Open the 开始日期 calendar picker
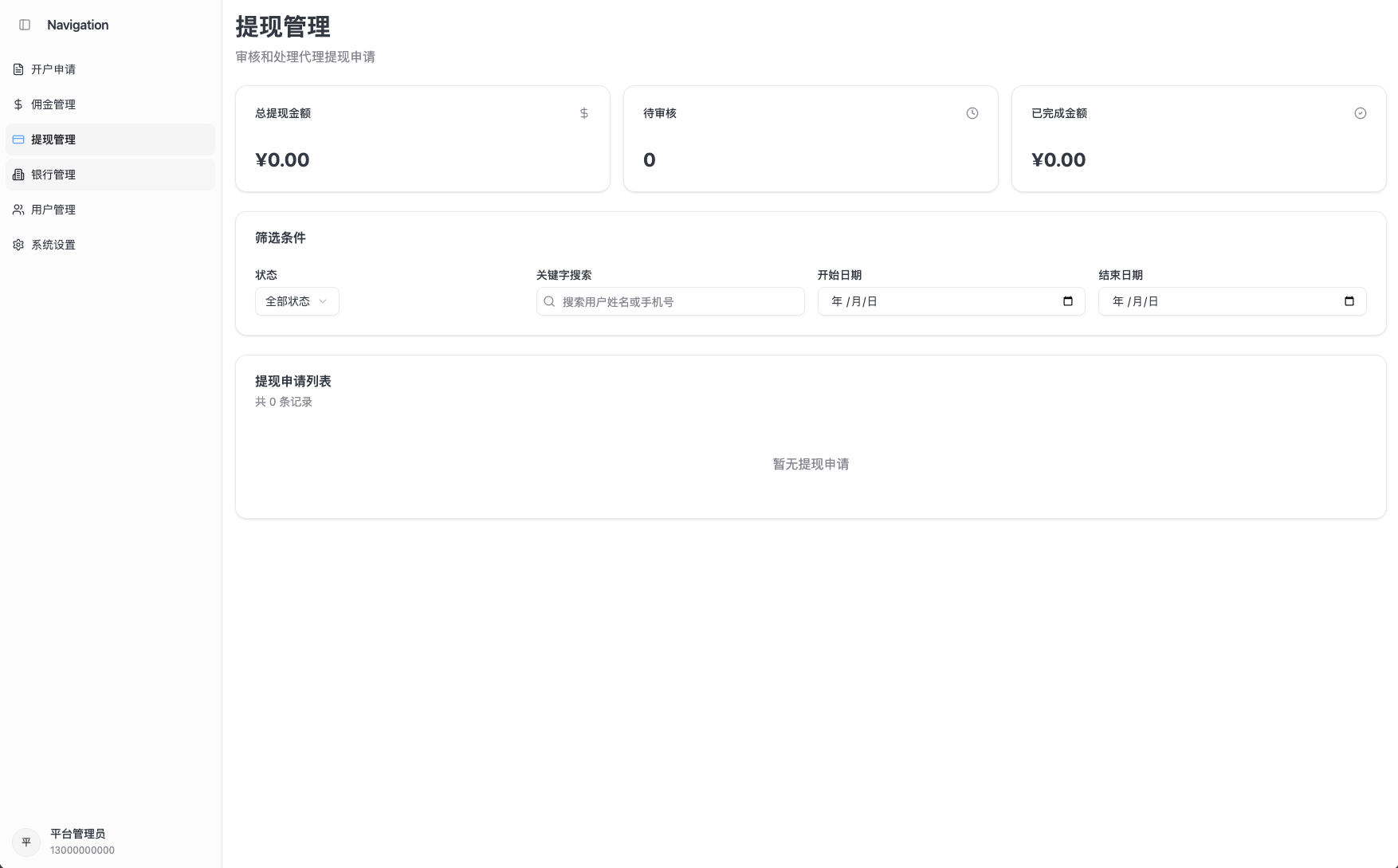1398x868 pixels. click(x=1067, y=301)
